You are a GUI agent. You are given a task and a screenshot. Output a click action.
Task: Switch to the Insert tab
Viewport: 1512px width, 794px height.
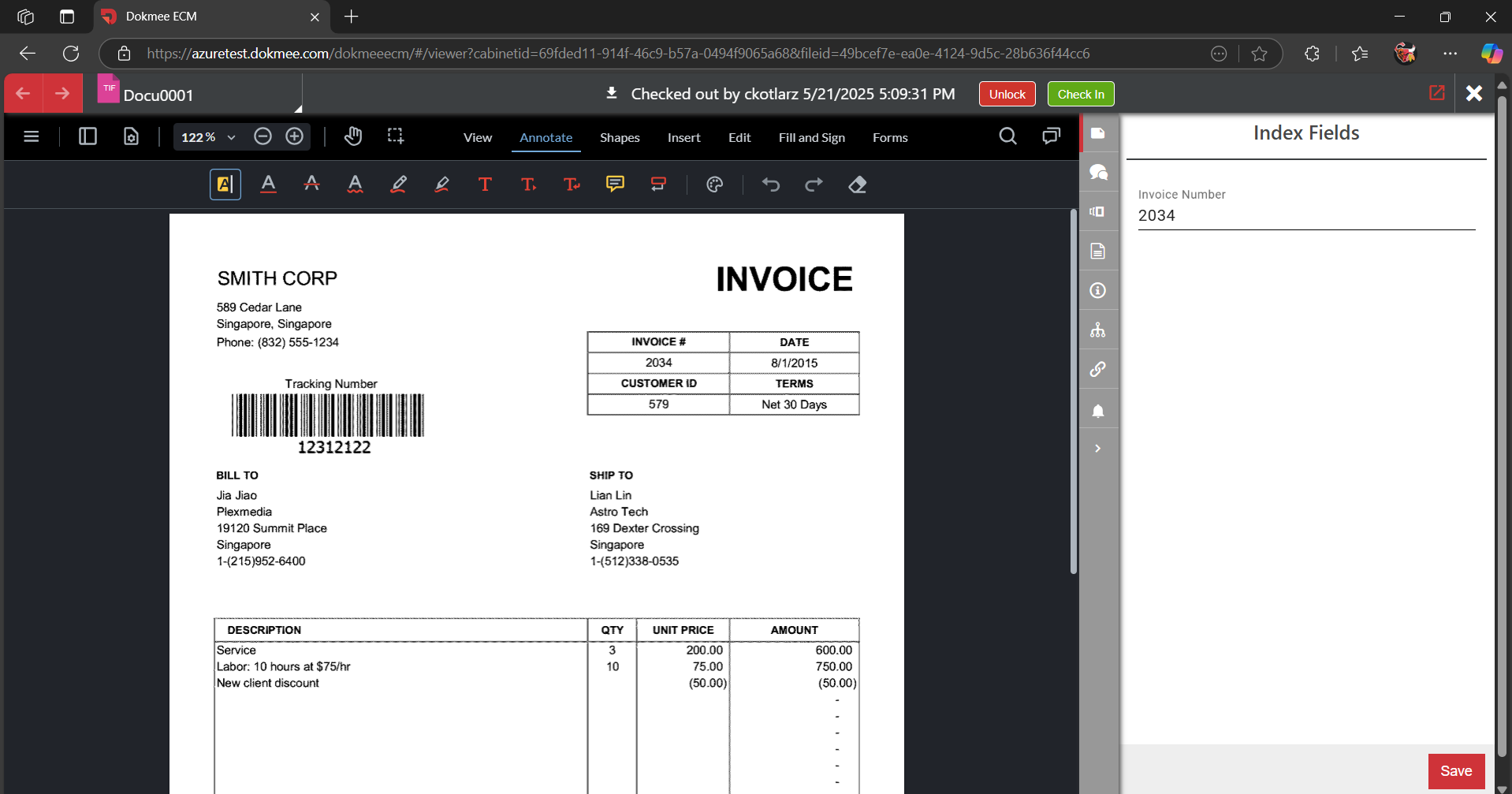(683, 137)
